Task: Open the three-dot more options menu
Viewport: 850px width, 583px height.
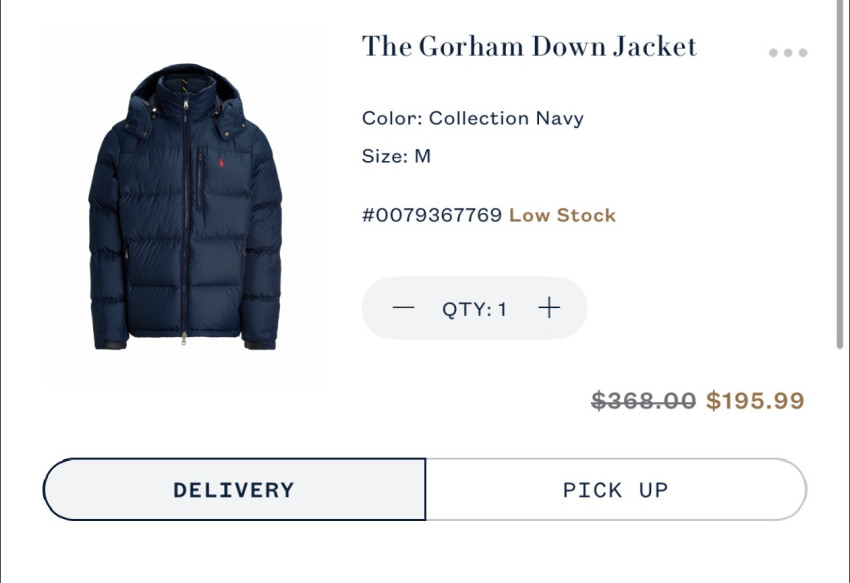Action: [x=788, y=53]
